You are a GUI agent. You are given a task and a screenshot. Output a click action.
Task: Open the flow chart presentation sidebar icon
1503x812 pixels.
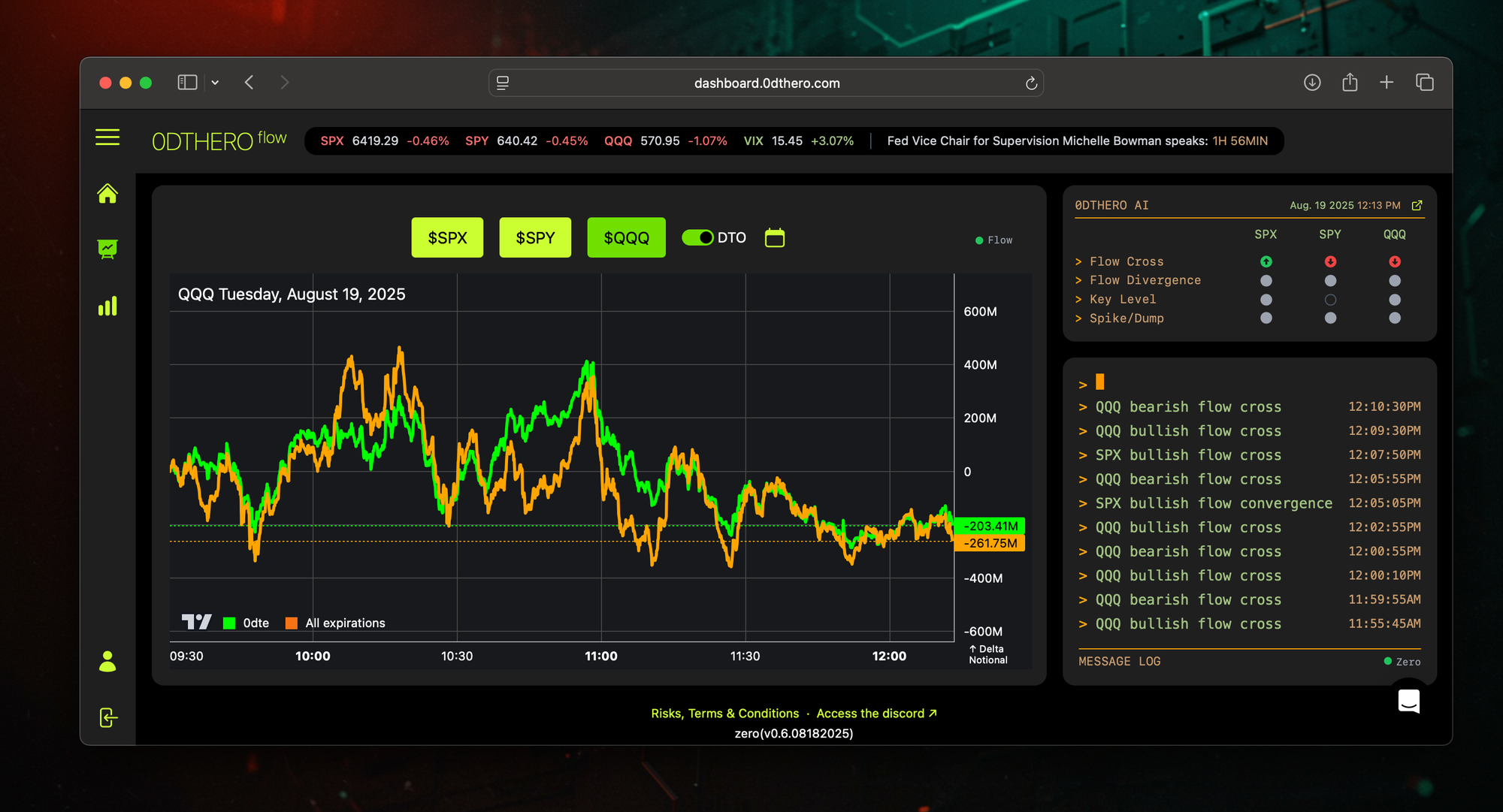(107, 249)
